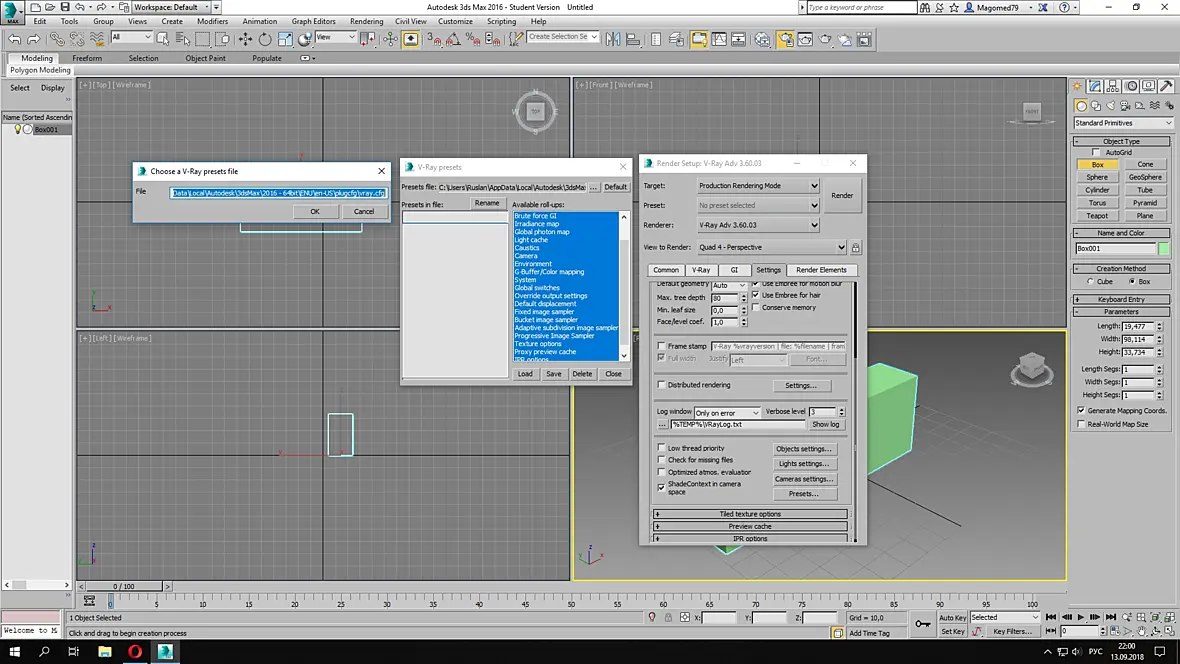The image size is (1180, 664).
Task: Switch to the Hierarchy command panel tab
Action: click(x=1112, y=87)
